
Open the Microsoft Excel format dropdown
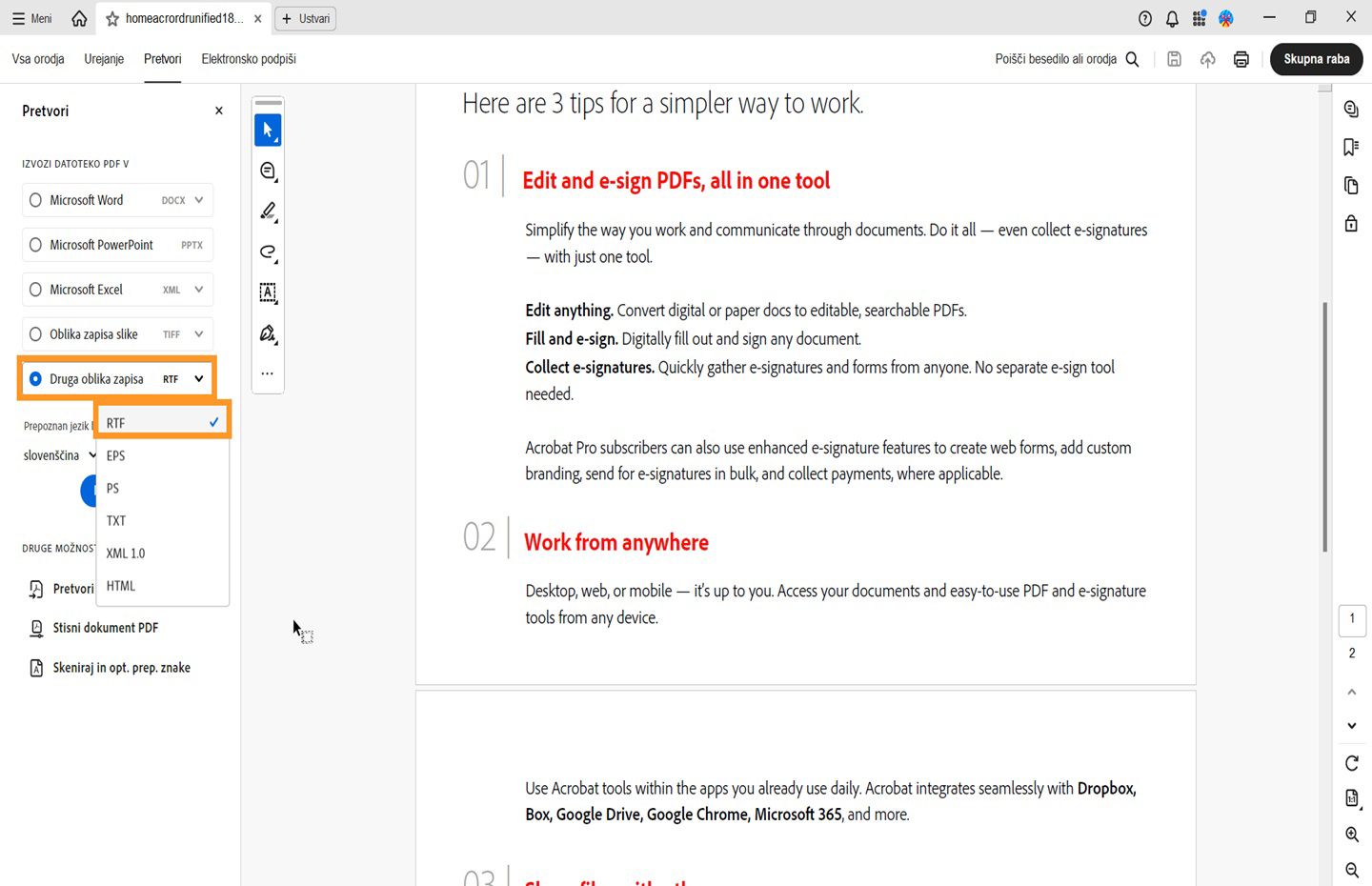tap(197, 289)
